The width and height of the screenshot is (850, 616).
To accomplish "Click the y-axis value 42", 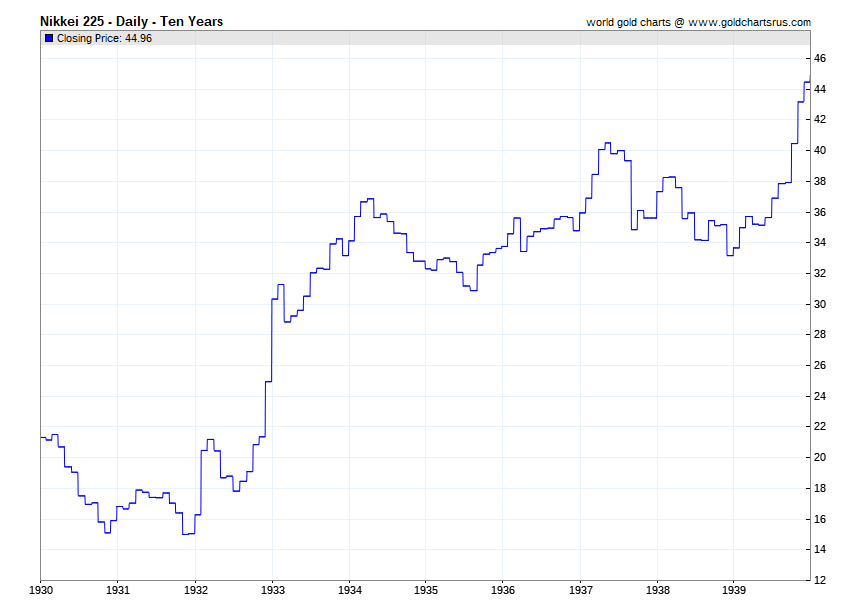I will (820, 119).
